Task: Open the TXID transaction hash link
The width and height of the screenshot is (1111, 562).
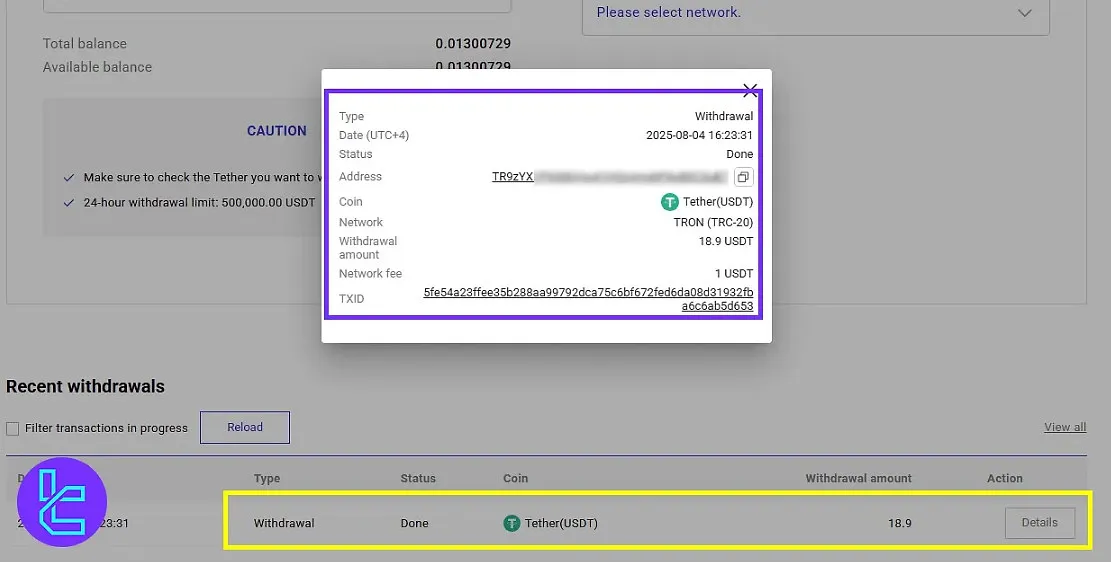Action: [588, 299]
